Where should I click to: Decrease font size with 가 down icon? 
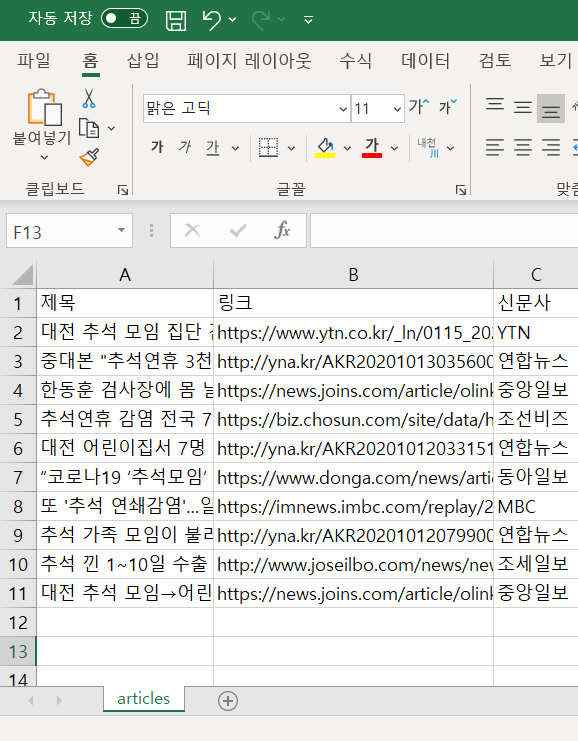[x=448, y=107]
